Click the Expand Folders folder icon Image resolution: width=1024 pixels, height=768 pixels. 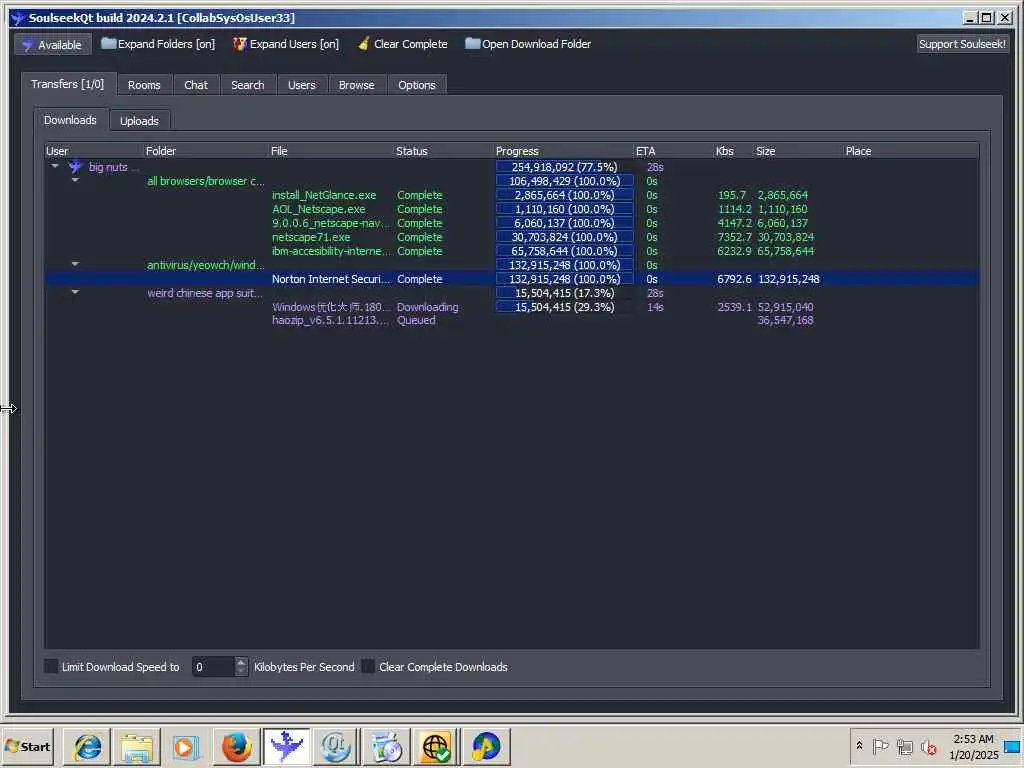pos(108,44)
